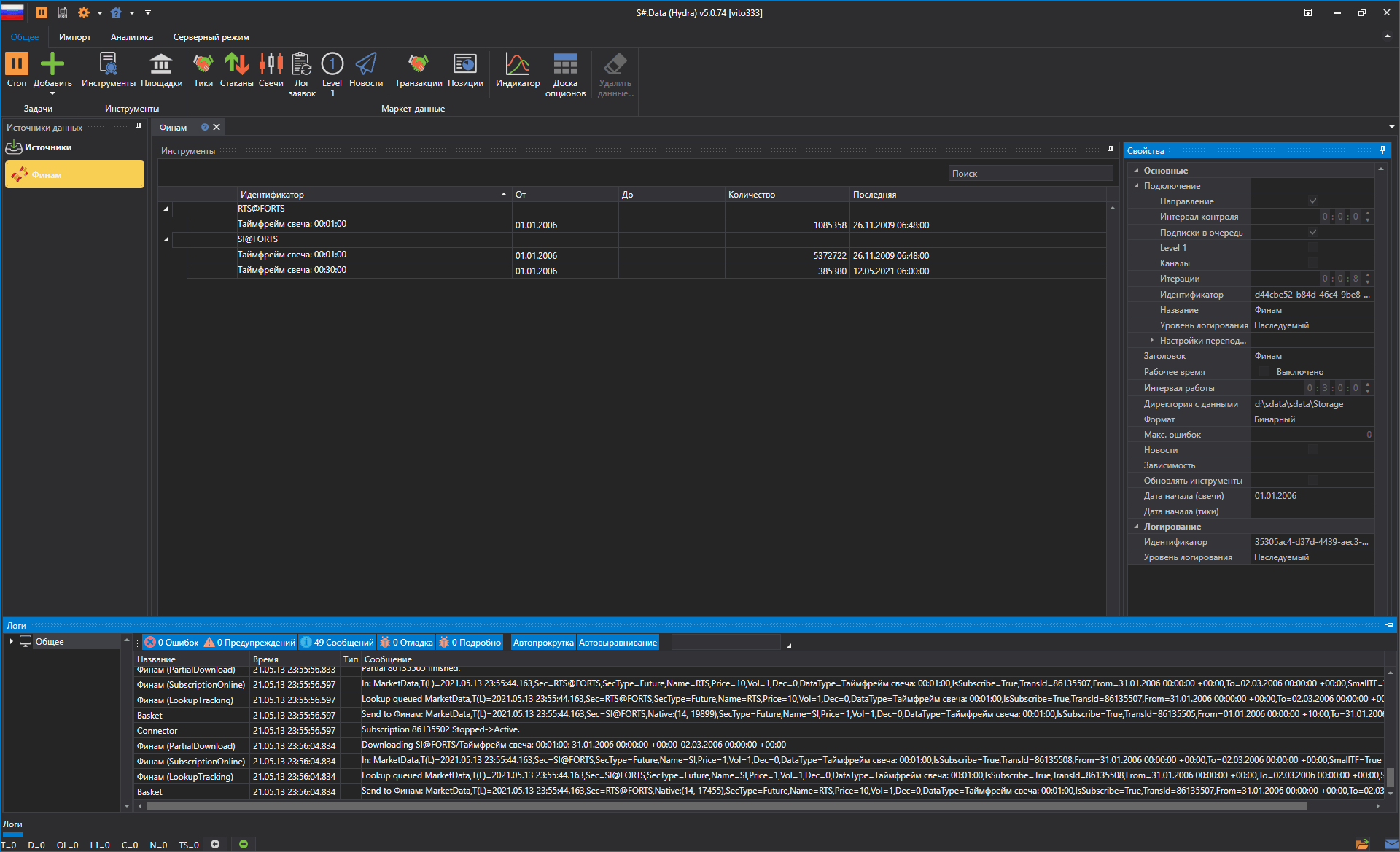
Task: Toggle the Рабочее время checkbox
Action: 1264,372
